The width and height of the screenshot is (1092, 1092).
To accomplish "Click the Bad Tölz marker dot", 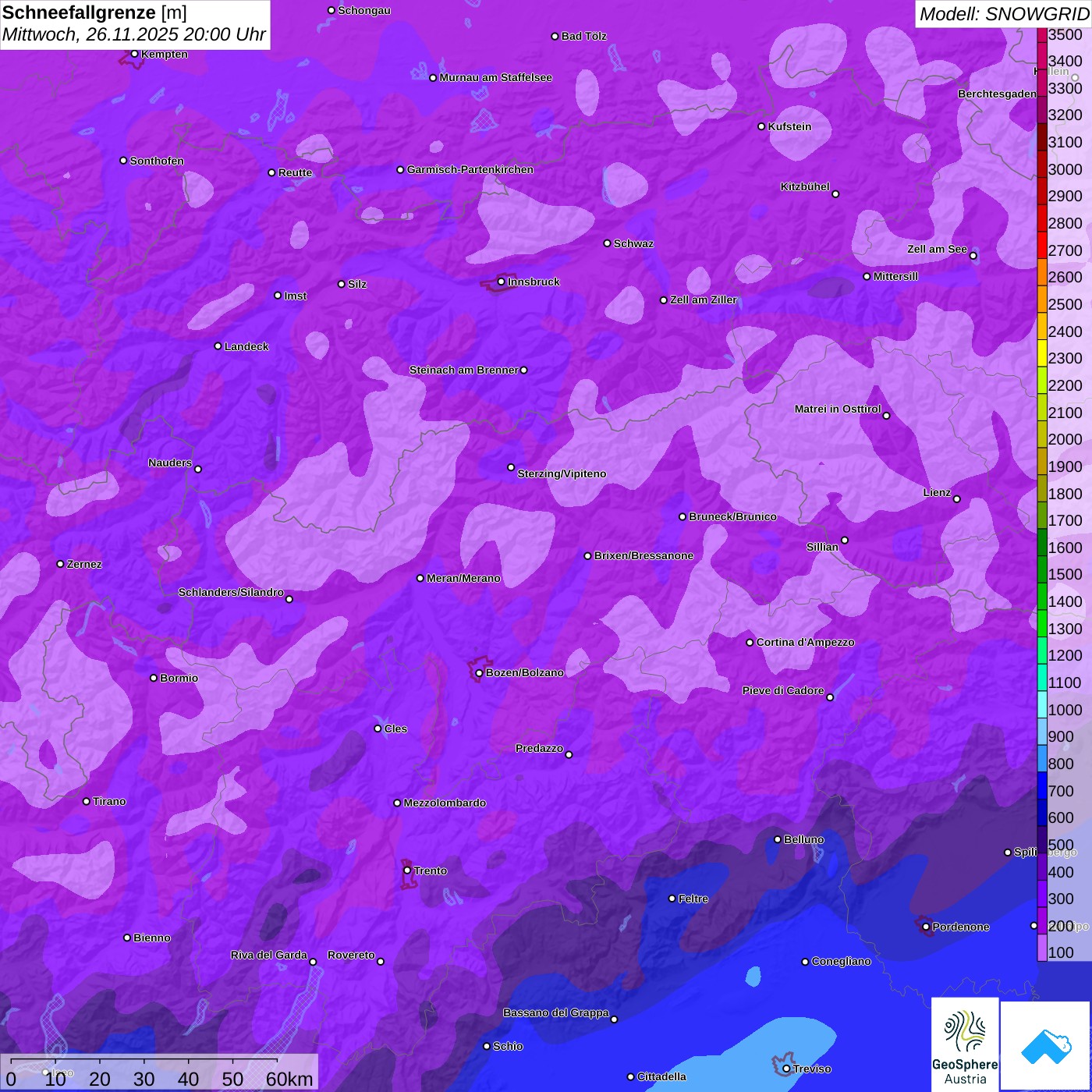I will (555, 37).
